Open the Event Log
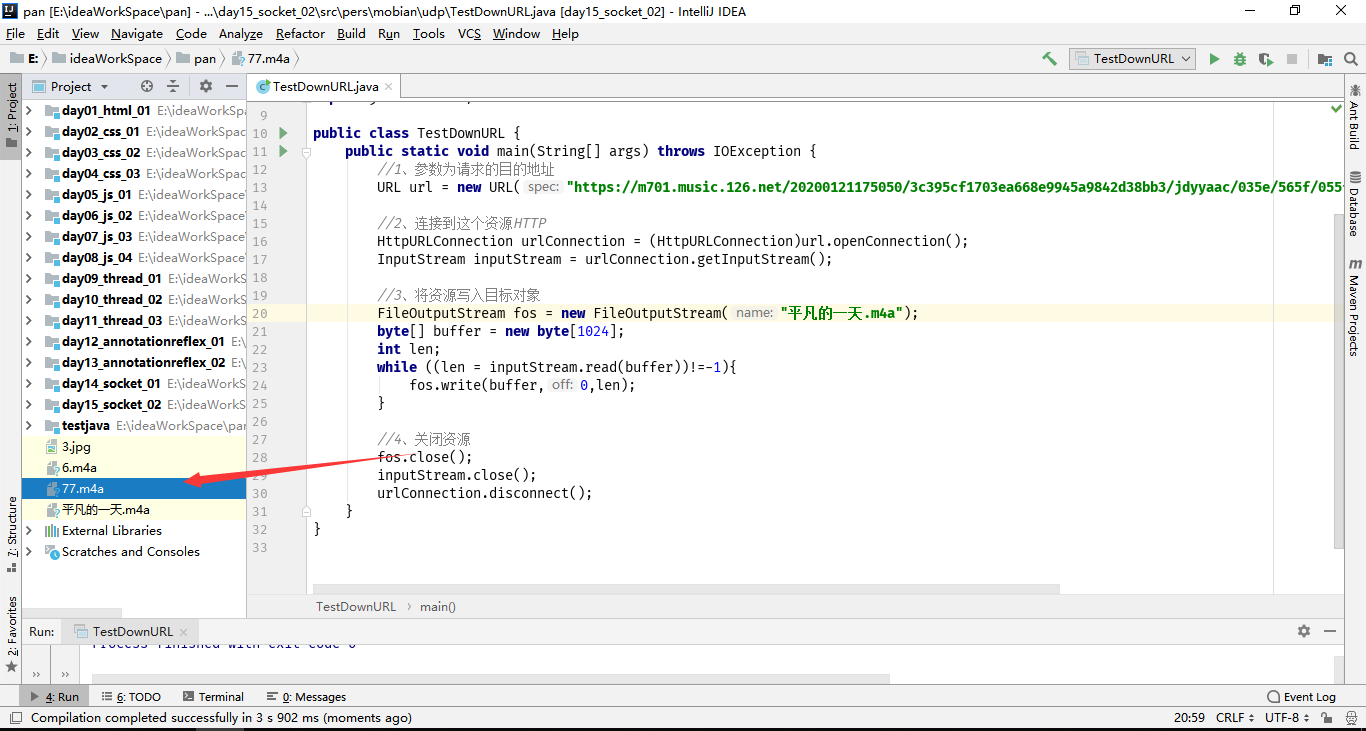1366x731 pixels. [1301, 697]
